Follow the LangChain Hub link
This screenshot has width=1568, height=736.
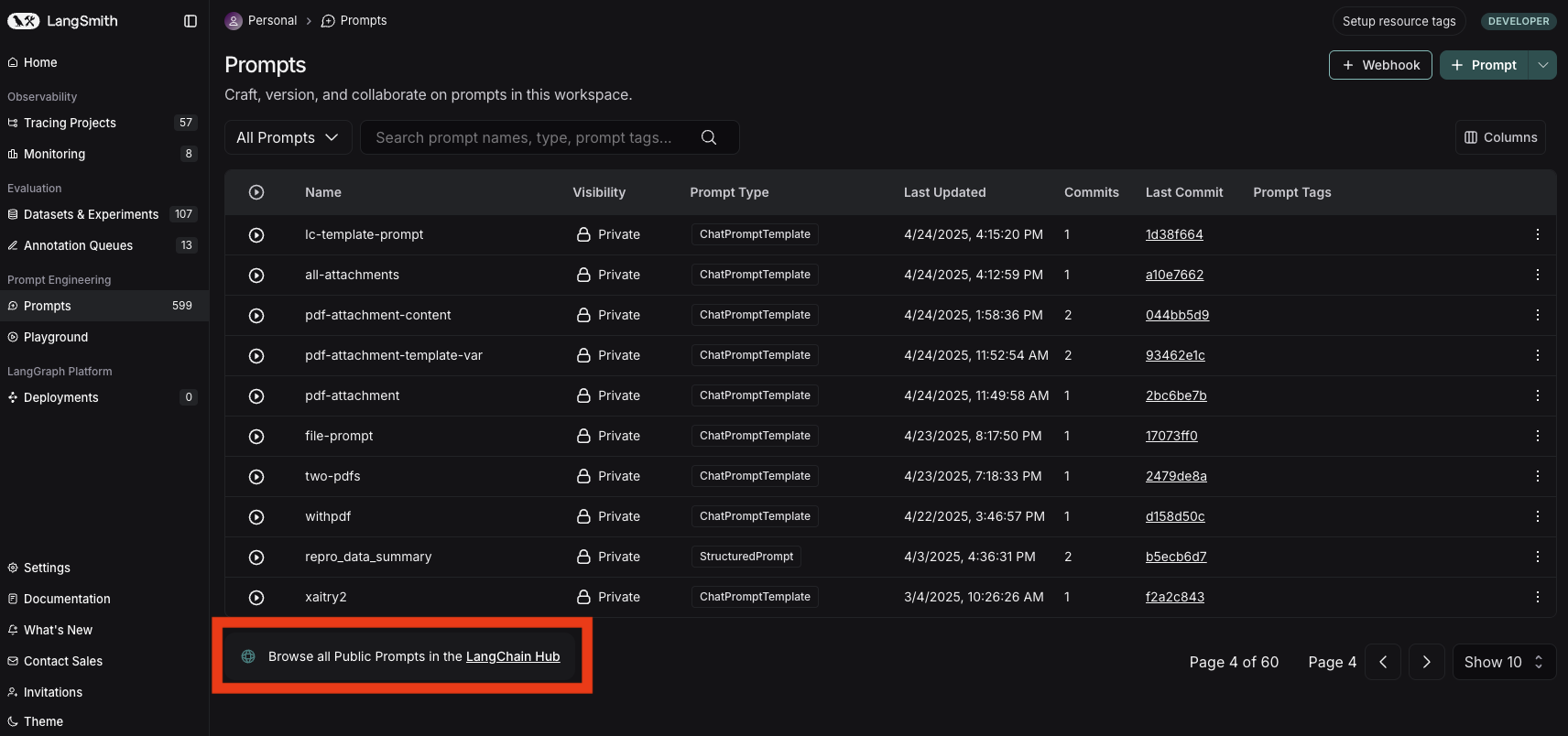click(513, 656)
